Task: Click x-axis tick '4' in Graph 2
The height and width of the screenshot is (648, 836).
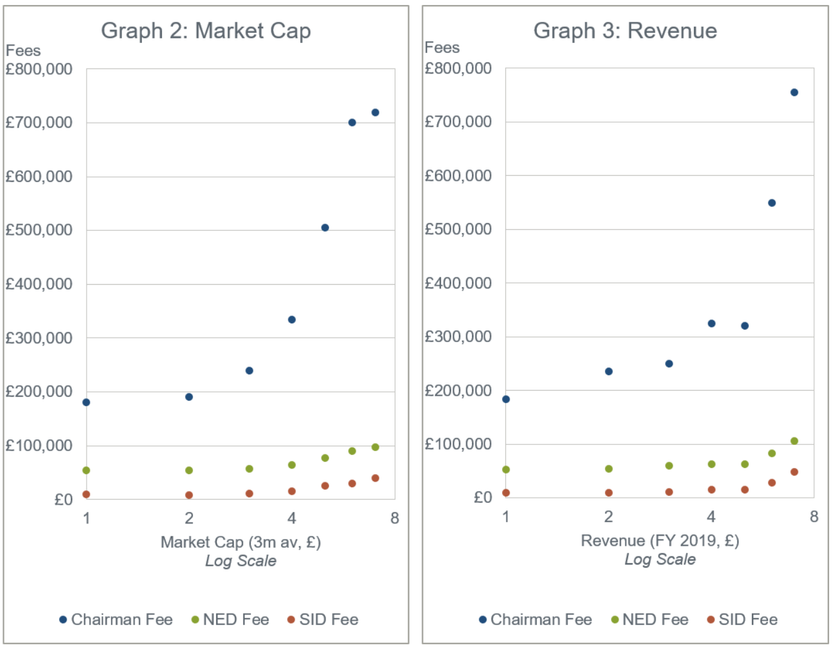Action: (292, 518)
